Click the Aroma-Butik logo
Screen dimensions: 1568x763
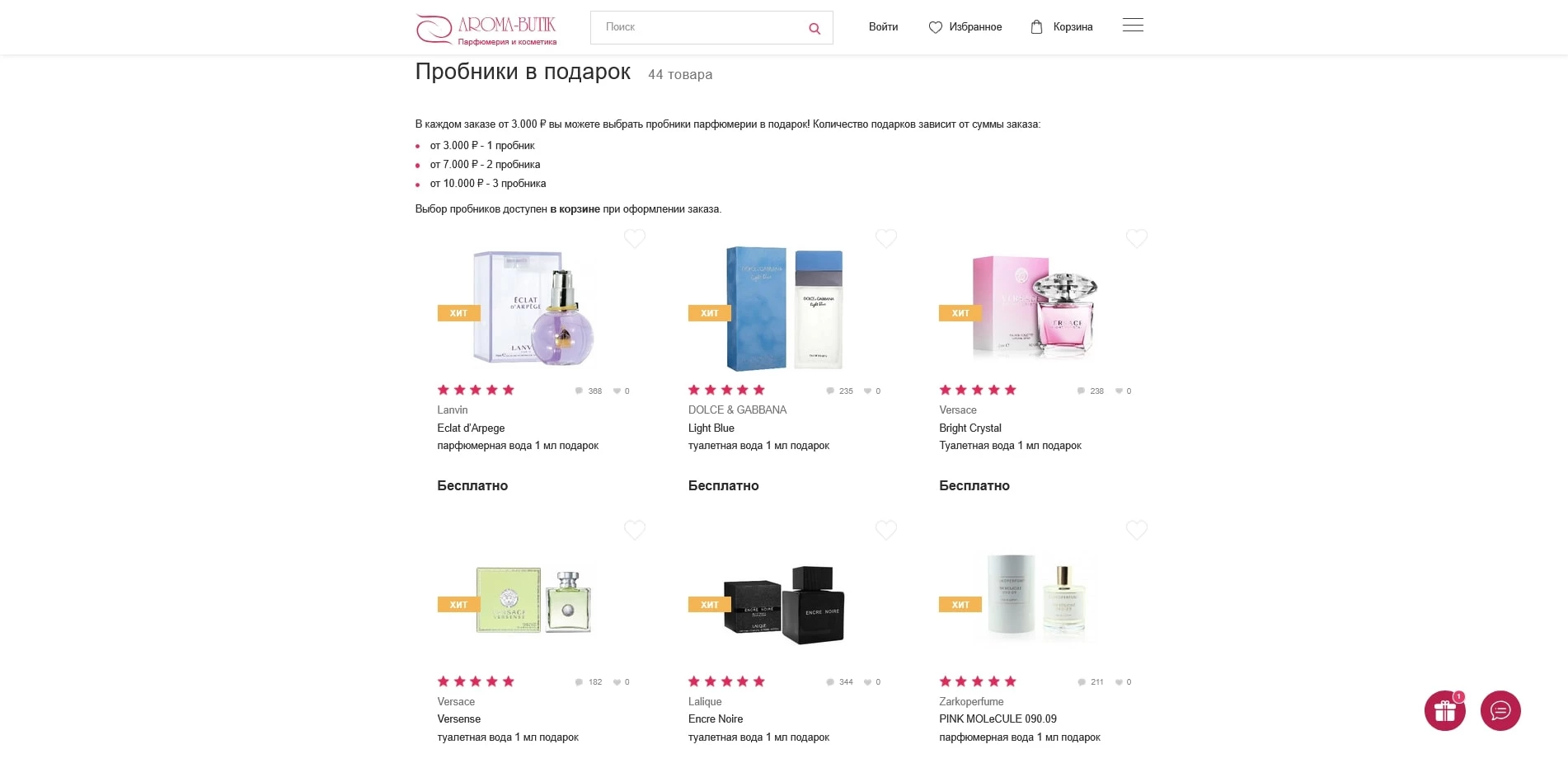[485, 26]
